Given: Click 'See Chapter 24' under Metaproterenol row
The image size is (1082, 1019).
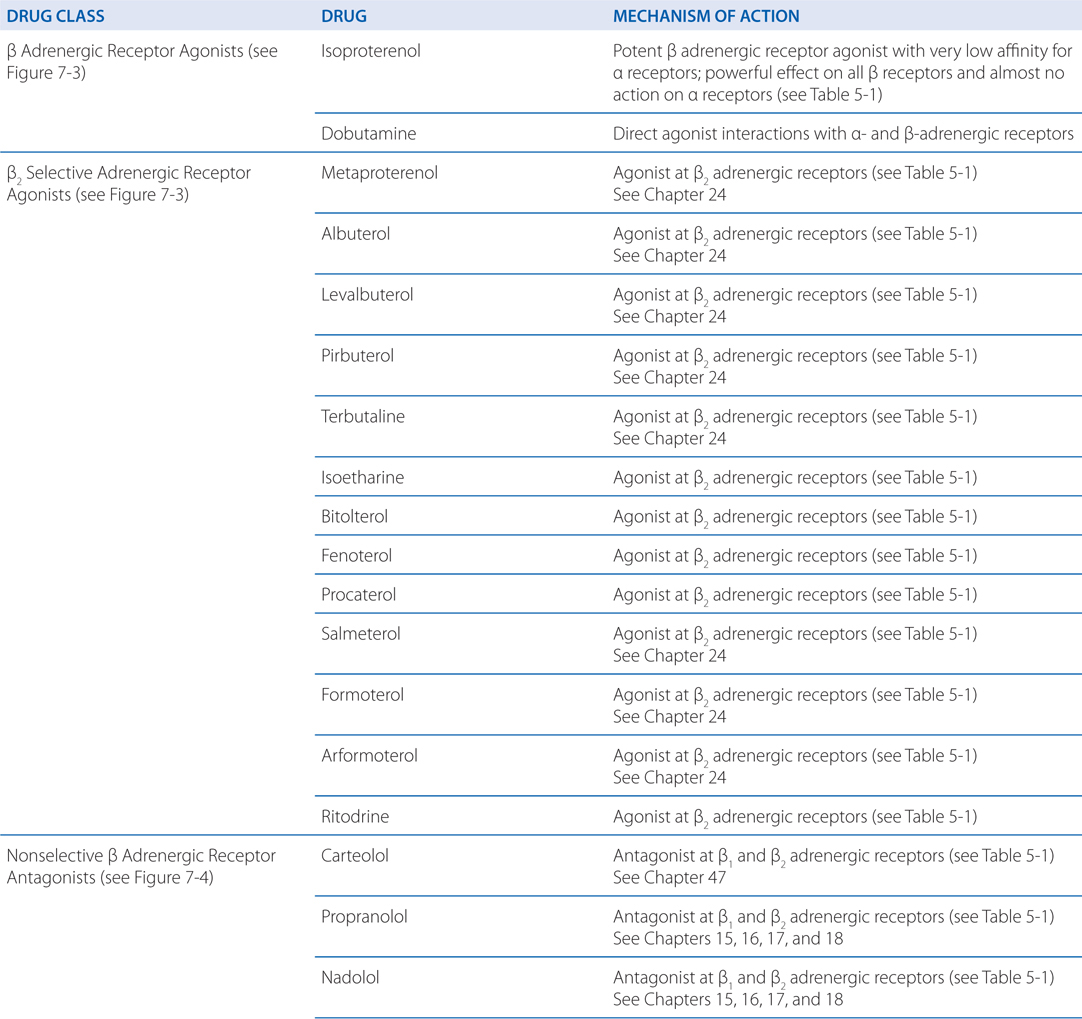Looking at the screenshot, I should 669,195.
